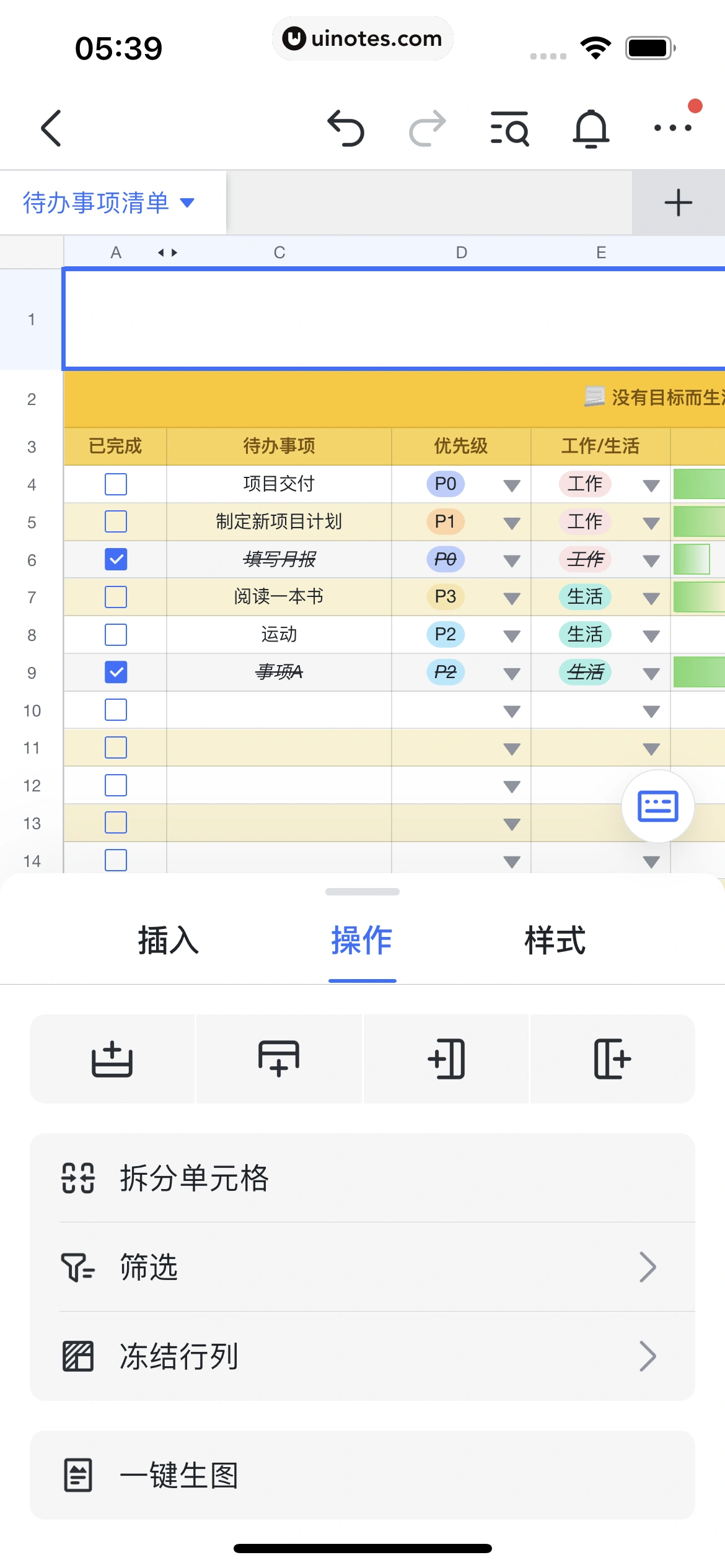Expand hidden column B arrows
Screen dimensions: 725x1568
click(x=167, y=253)
